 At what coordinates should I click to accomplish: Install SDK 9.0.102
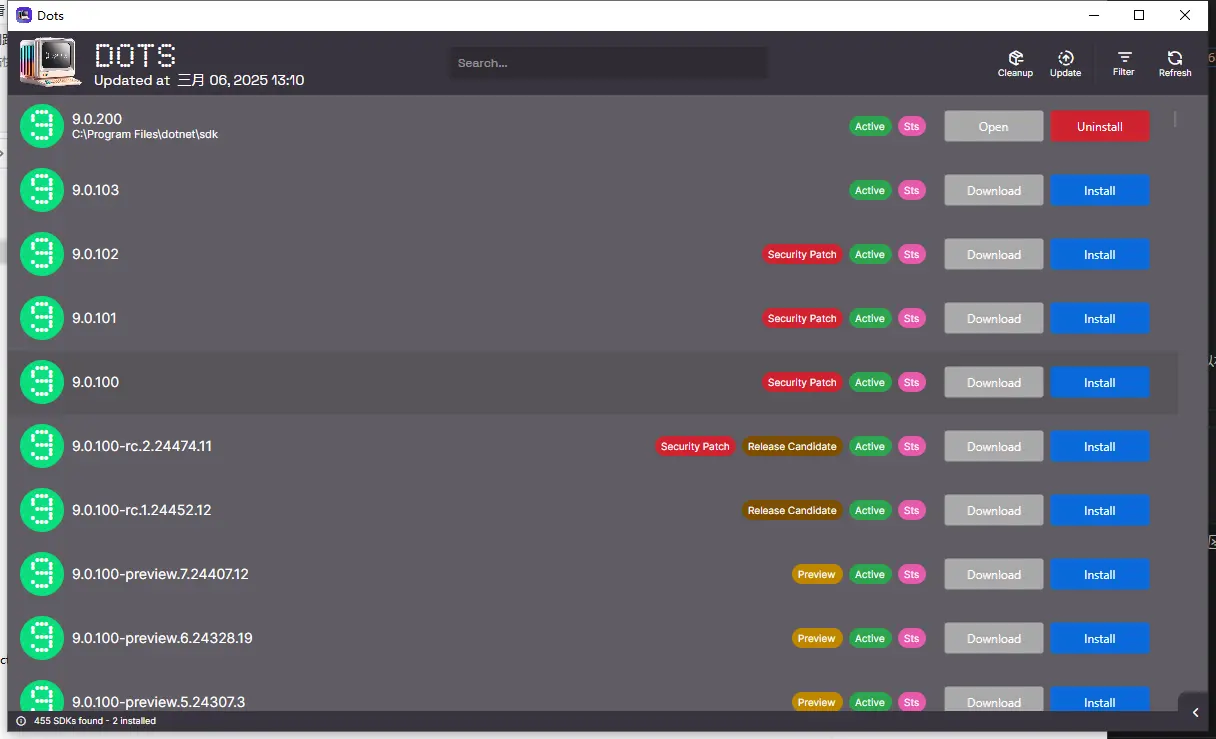point(1100,255)
